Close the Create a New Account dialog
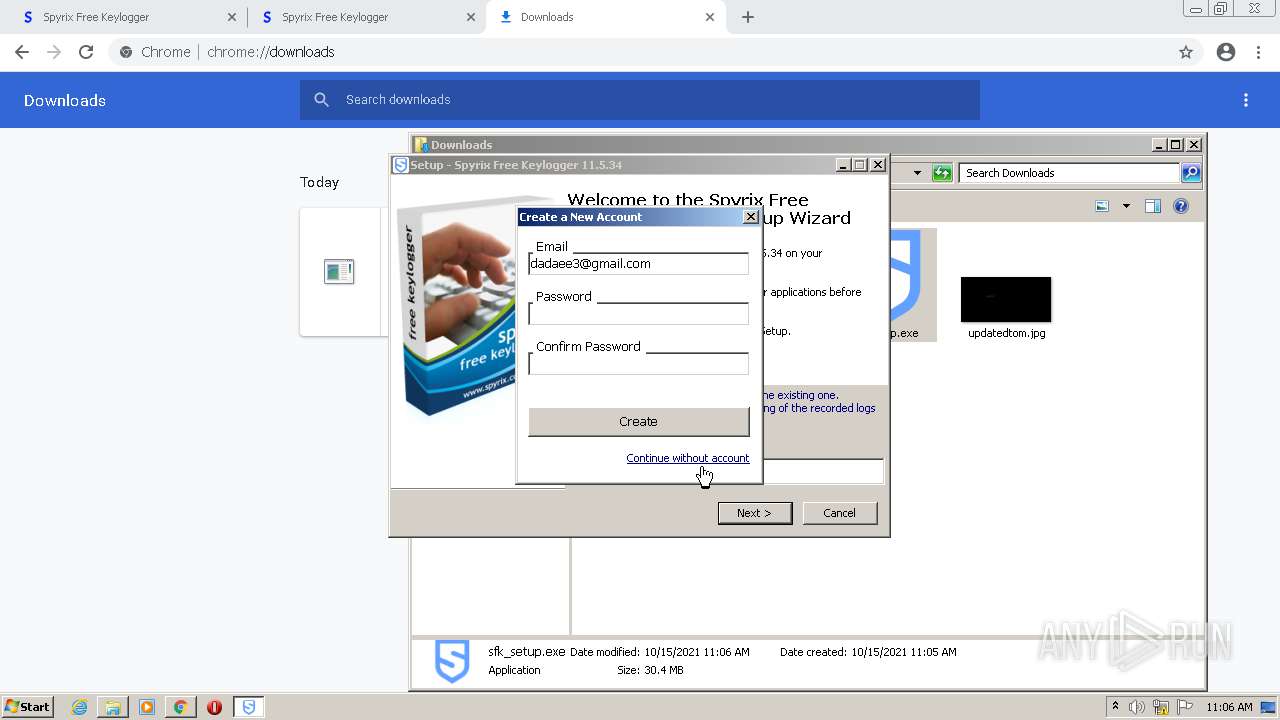The height and width of the screenshot is (720, 1280). (751, 217)
